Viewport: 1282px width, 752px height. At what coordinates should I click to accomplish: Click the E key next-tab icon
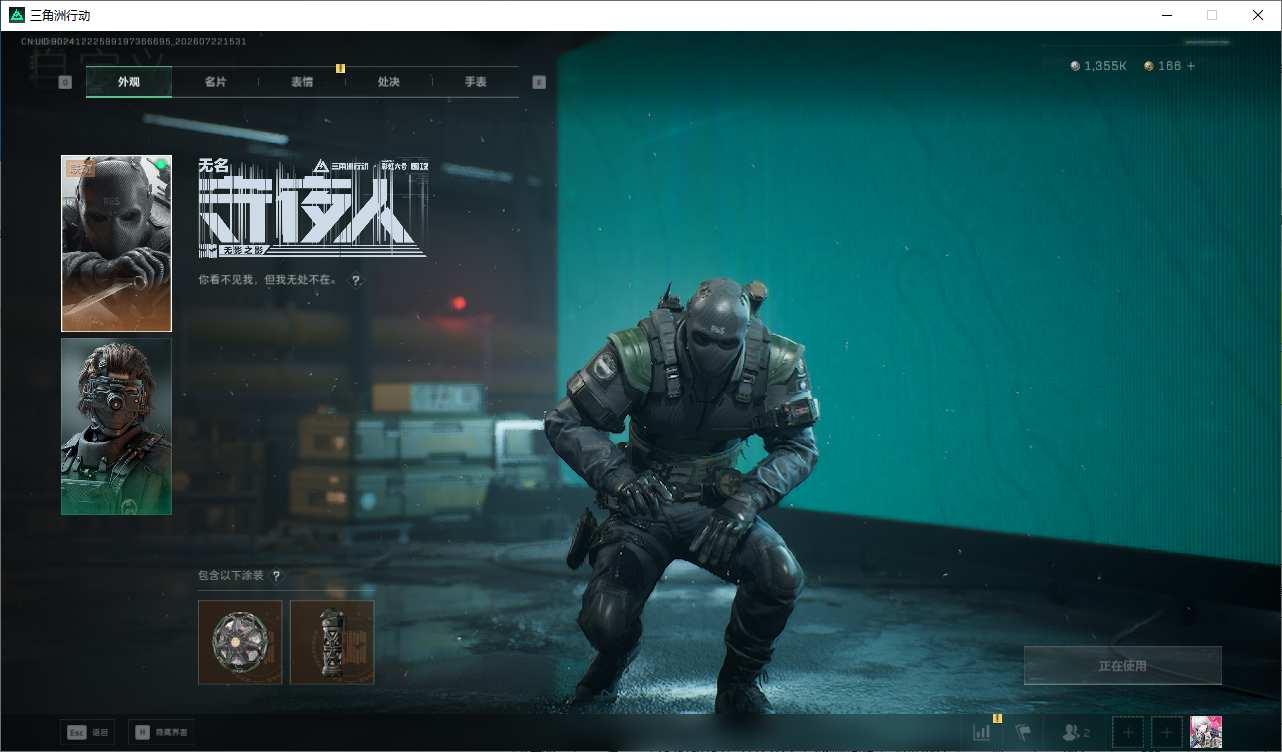(539, 82)
